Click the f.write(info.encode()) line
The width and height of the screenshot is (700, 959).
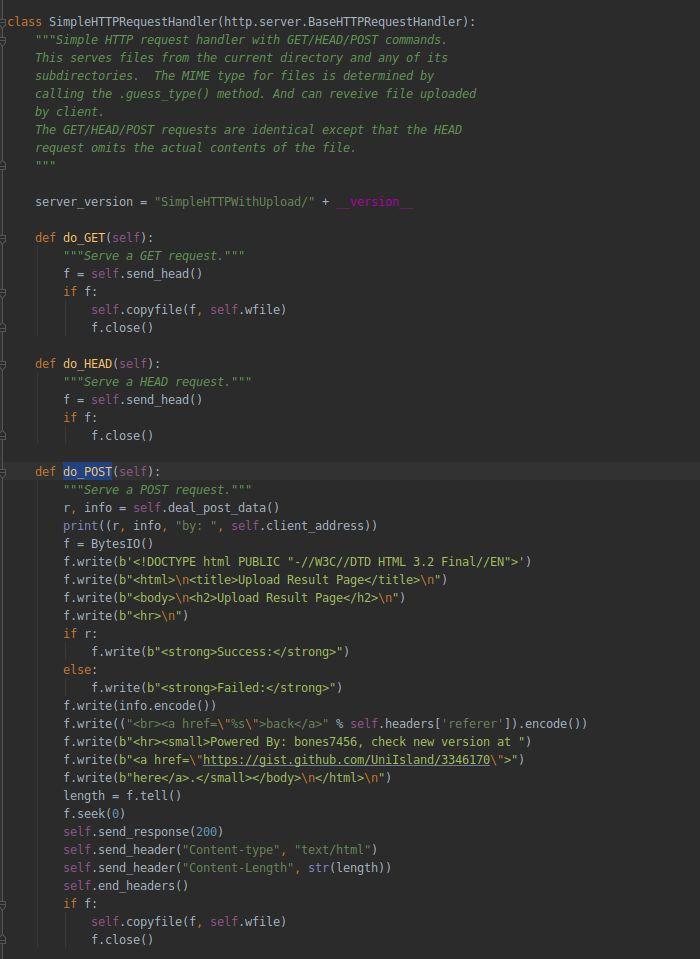pos(139,706)
